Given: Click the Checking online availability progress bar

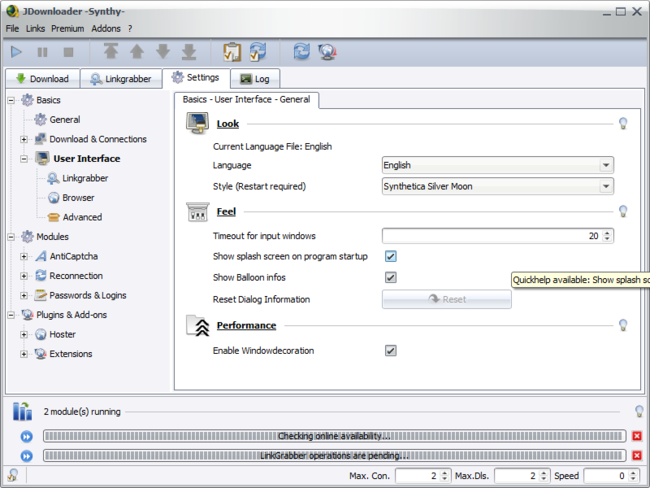Looking at the screenshot, I should click(x=335, y=436).
